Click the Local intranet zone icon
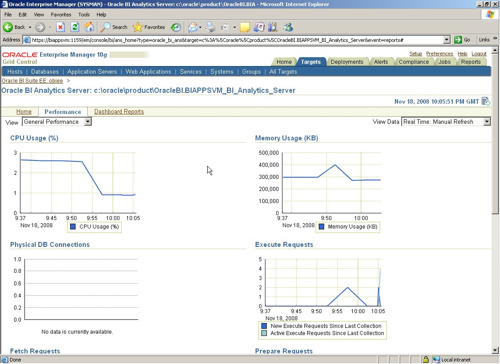Image resolution: width=500 pixels, height=364 pixels. 436,360
